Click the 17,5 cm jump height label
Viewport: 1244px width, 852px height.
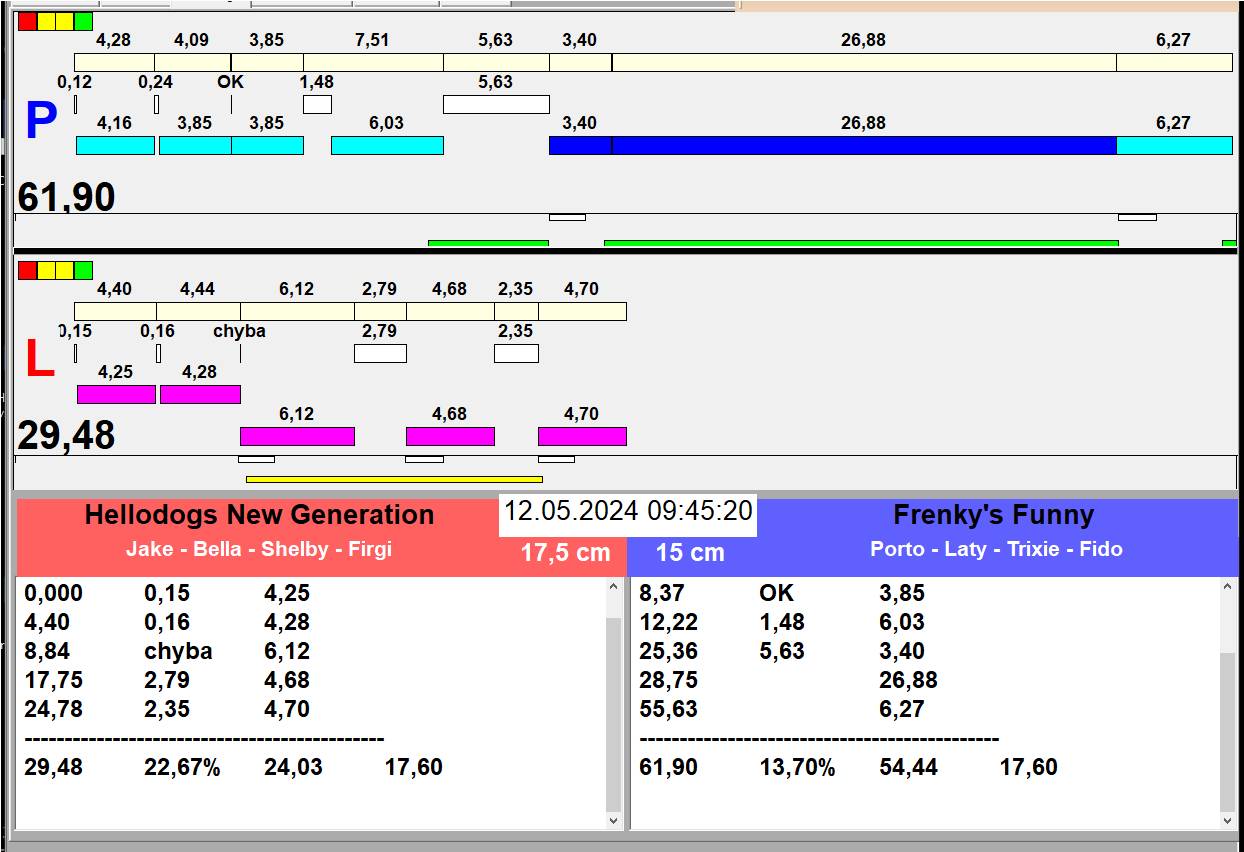(565, 553)
